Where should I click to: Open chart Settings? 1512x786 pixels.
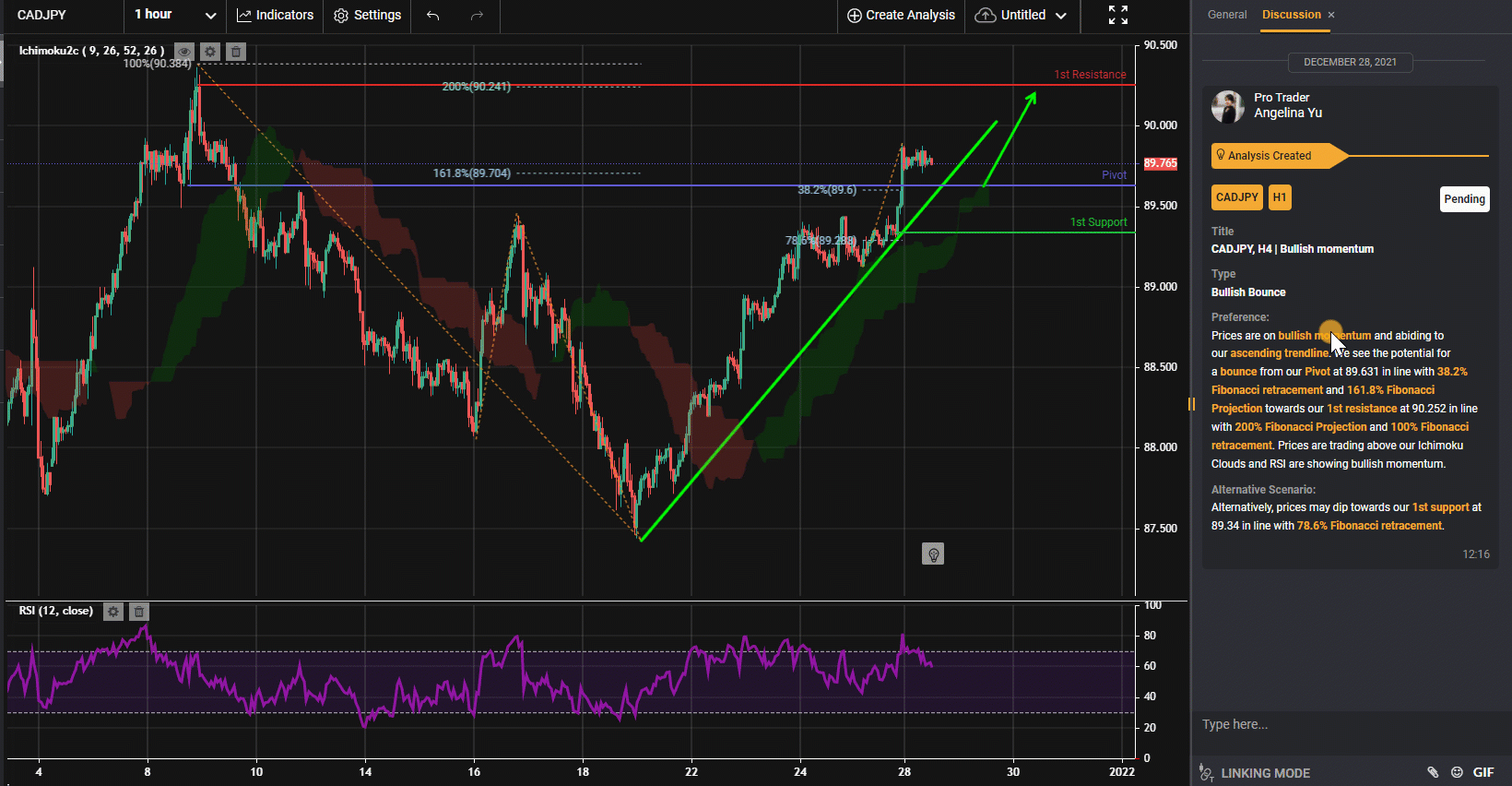pos(368,15)
